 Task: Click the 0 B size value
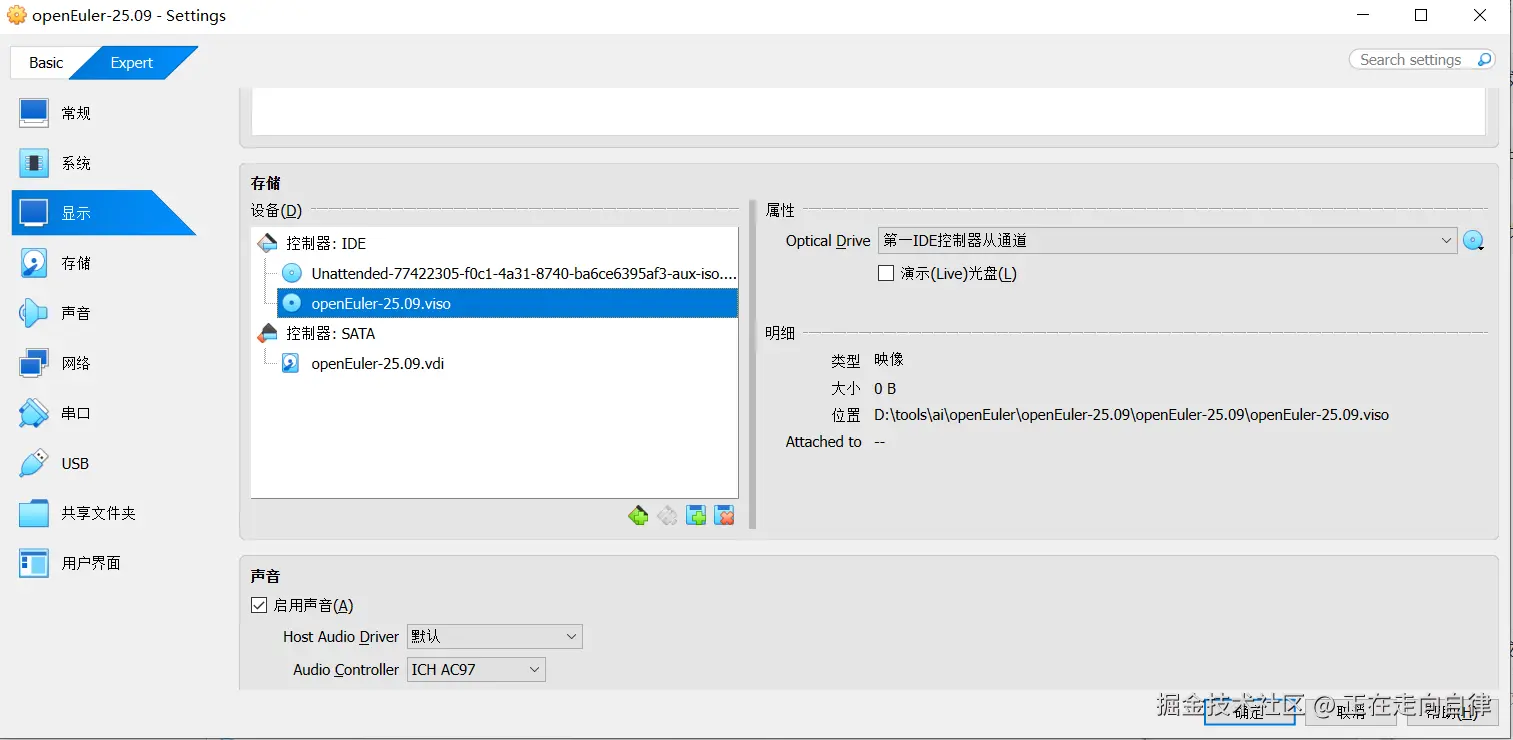[x=885, y=388]
